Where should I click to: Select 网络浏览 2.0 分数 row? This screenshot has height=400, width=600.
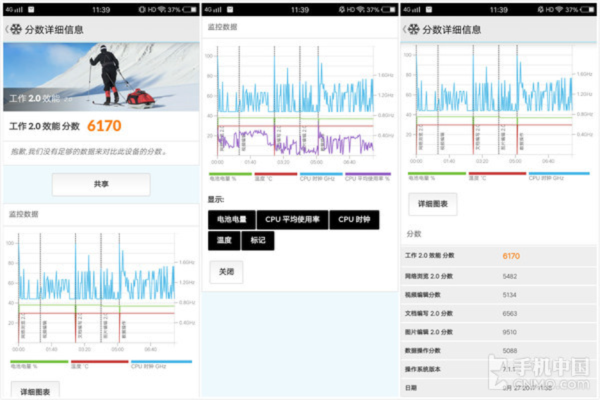498,276
